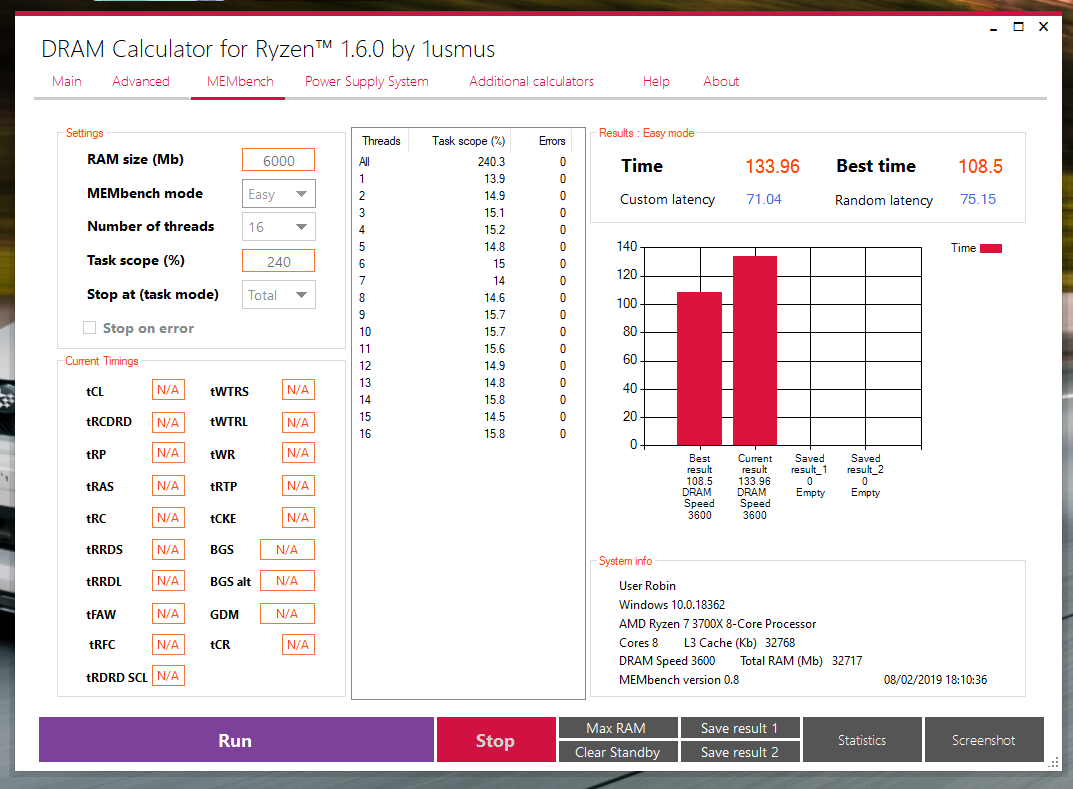
Task: Click the tWTRS timing value field
Action: pyautogui.click(x=298, y=390)
